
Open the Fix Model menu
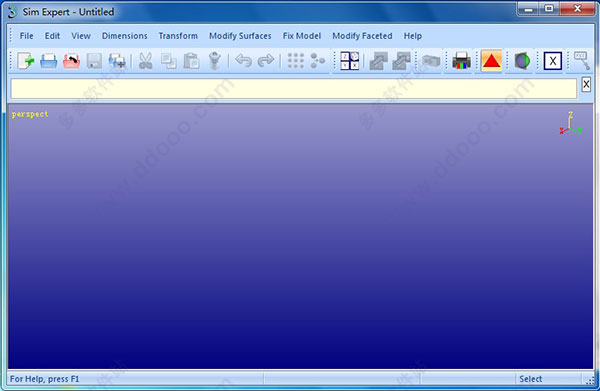[302, 36]
